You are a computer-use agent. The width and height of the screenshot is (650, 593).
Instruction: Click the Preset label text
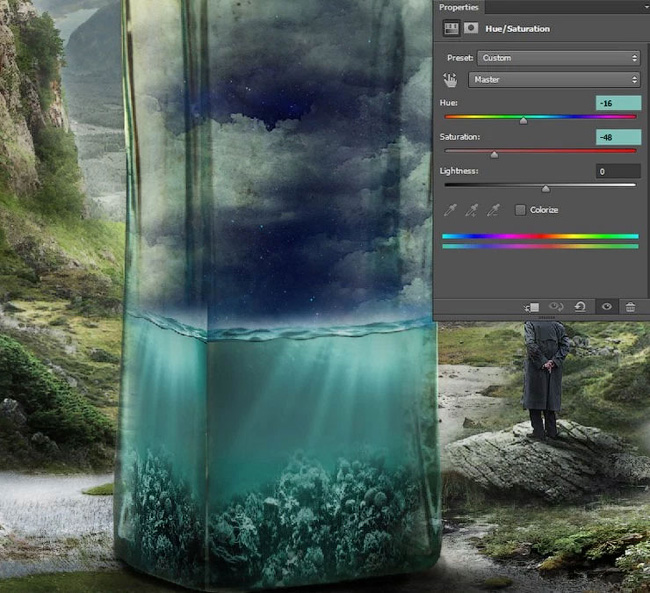coord(460,58)
